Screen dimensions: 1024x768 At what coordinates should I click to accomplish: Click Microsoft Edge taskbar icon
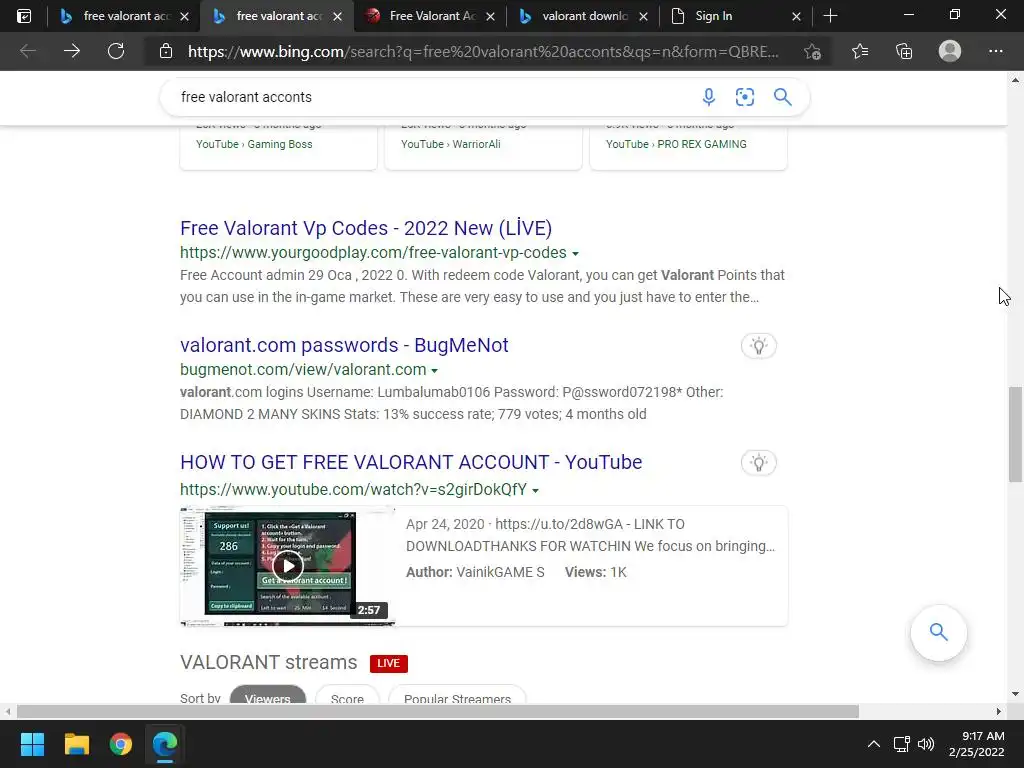click(165, 744)
